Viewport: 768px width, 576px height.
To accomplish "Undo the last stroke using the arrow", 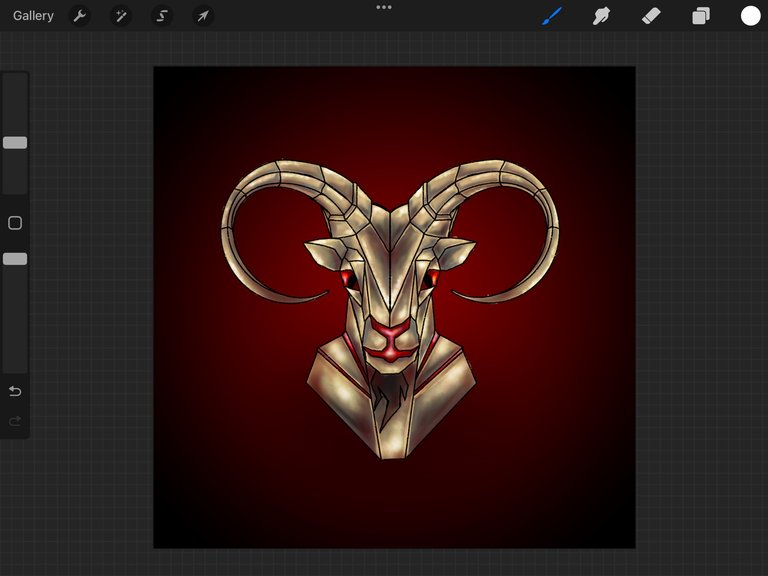I will tap(15, 391).
